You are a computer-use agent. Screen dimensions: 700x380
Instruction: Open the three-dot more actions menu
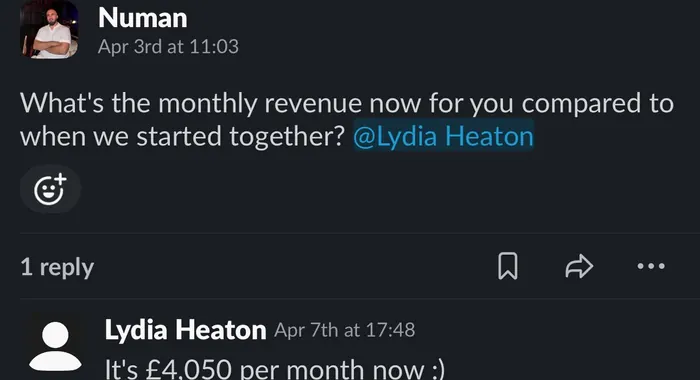(651, 266)
